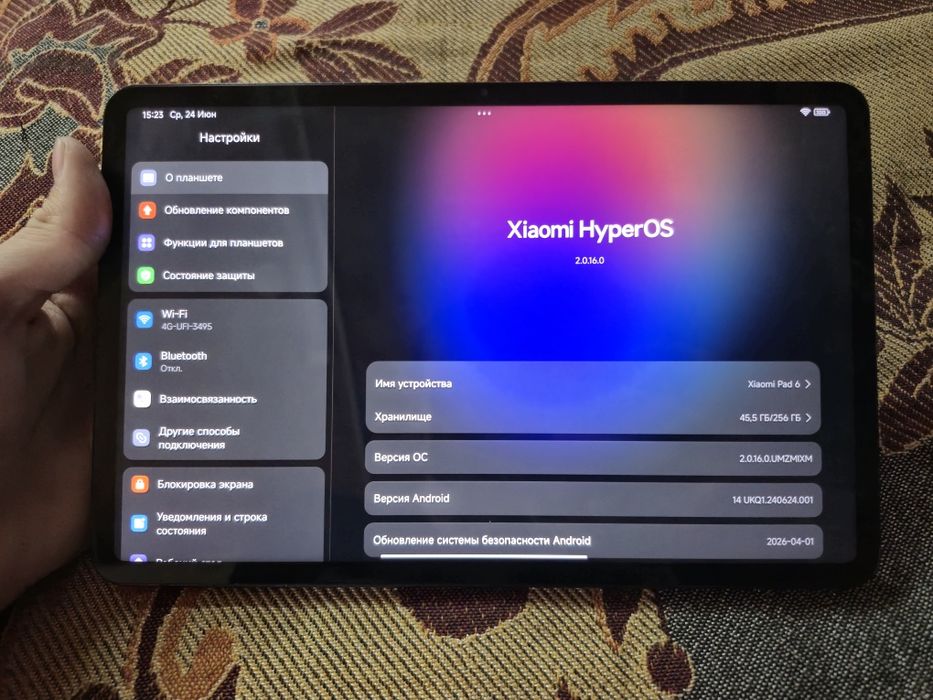Tap the blue Wi-Fi icon

144,320
